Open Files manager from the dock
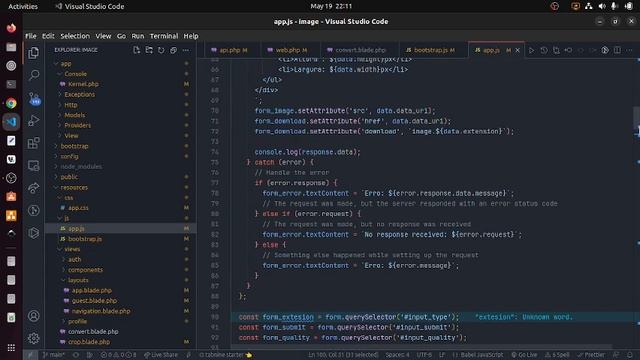640x360 pixels. (x=11, y=47)
